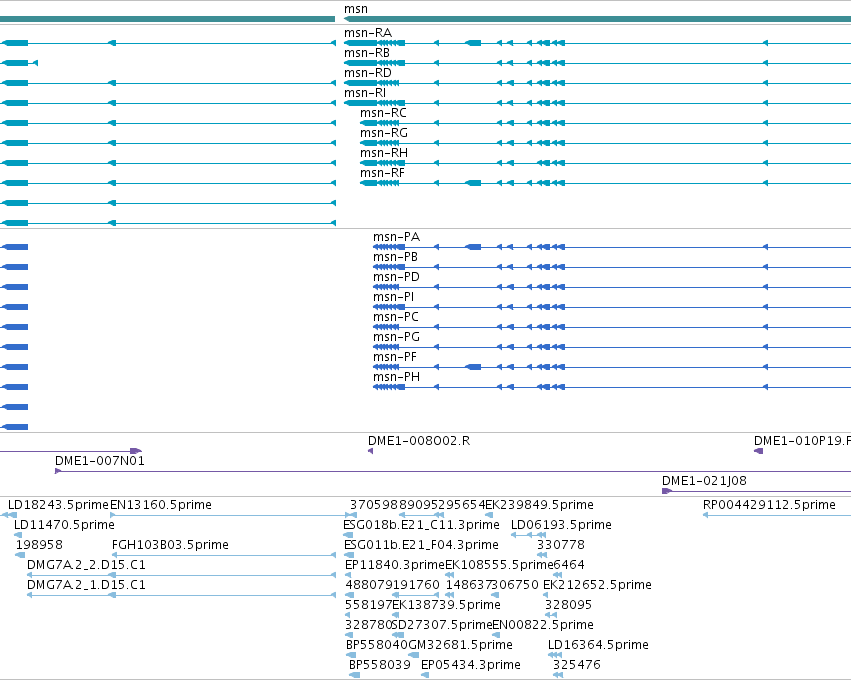
Task: Open the msn-RG transcript label
Action: pos(384,133)
